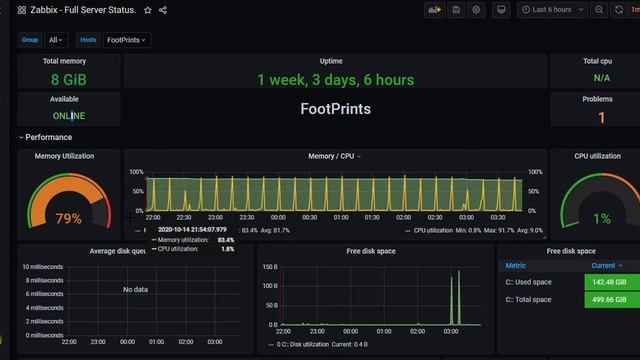Click the Free disk space graph title
This screenshot has width=640, height=360.
tap(371, 251)
